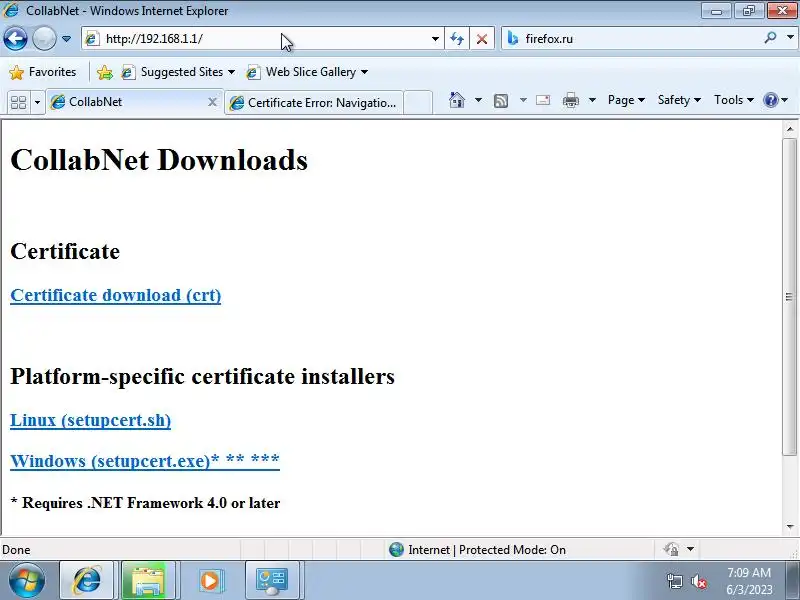This screenshot has height=600, width=800.
Task: Expand the Home button dropdown arrow
Action: pos(478,100)
